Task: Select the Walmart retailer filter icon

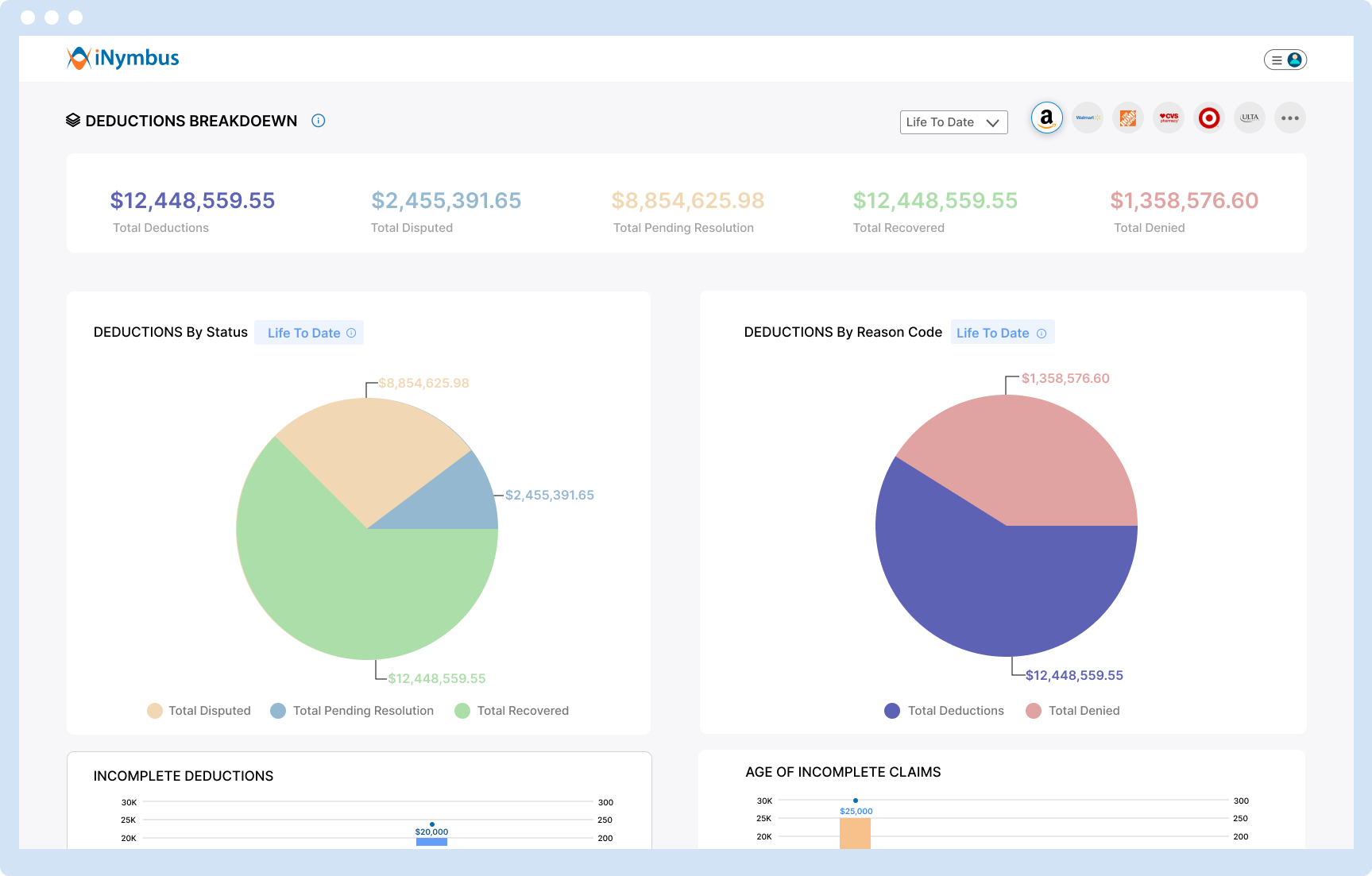Action: click(x=1088, y=117)
